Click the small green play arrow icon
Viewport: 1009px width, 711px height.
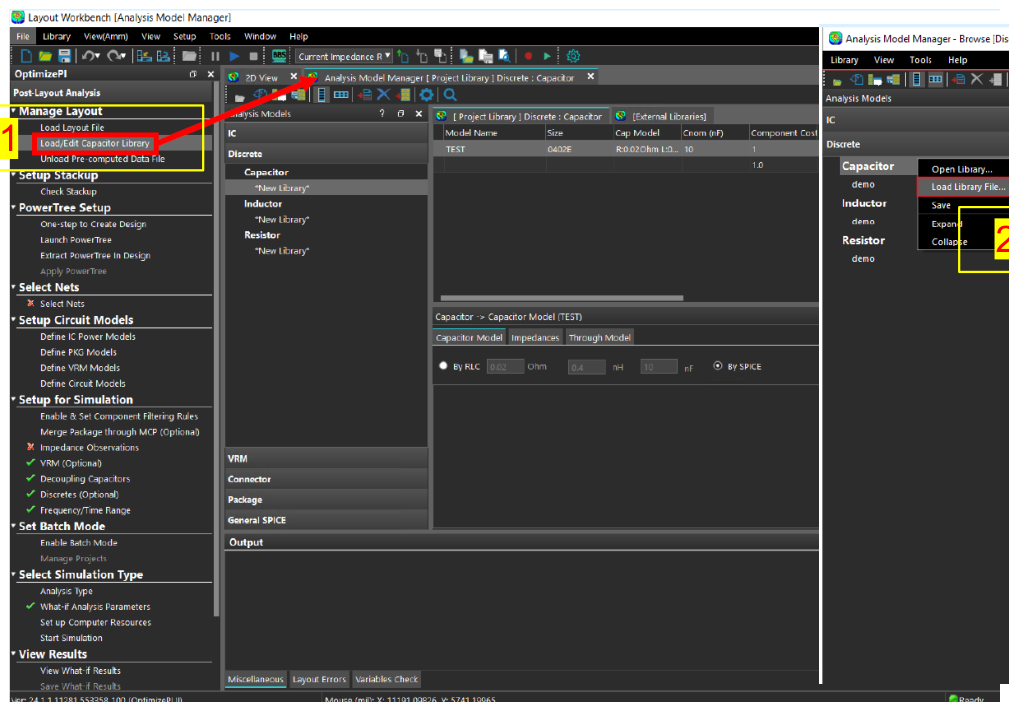pyautogui.click(x=547, y=57)
